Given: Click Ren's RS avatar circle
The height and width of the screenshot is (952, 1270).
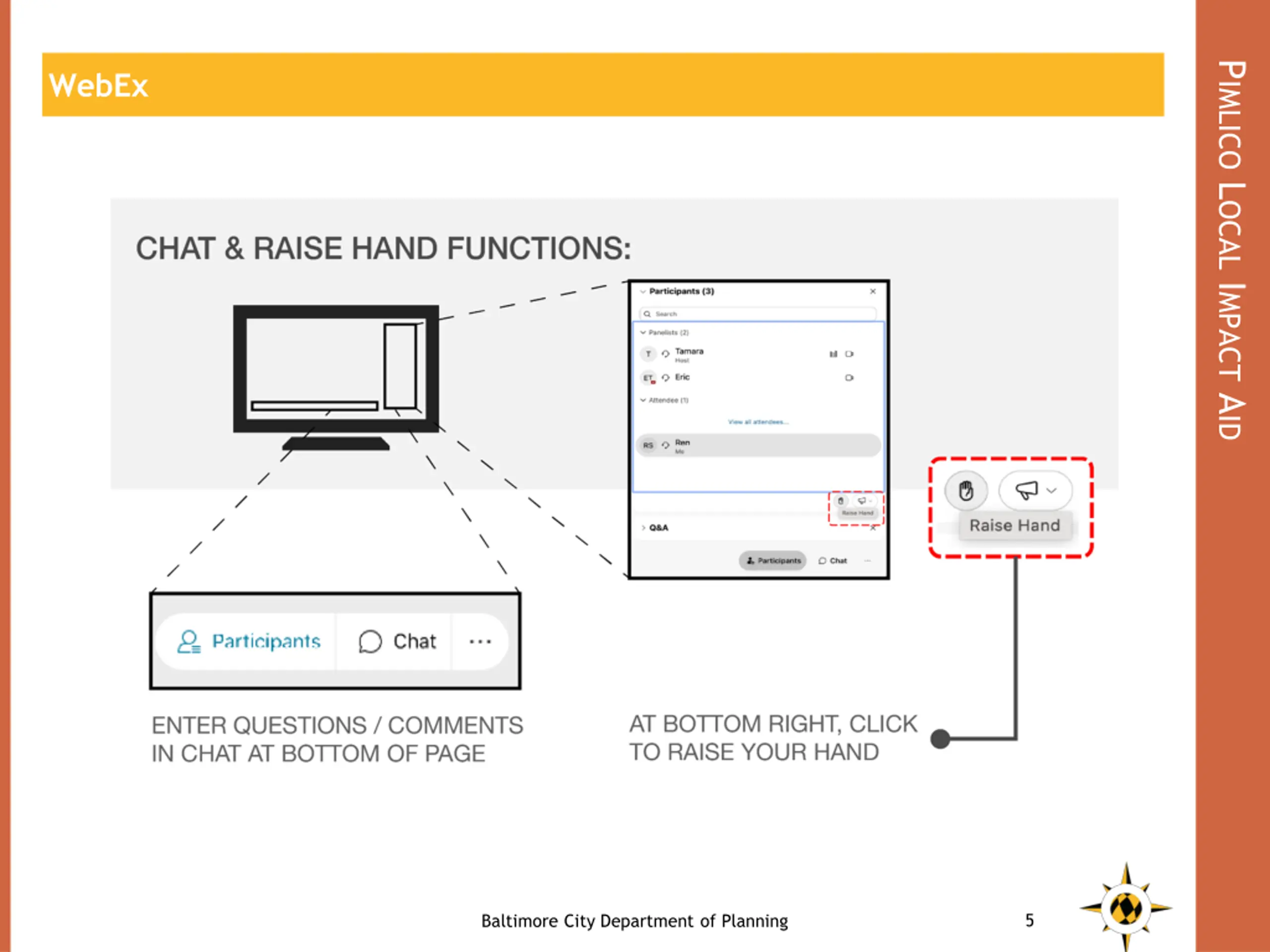Looking at the screenshot, I should point(648,445).
